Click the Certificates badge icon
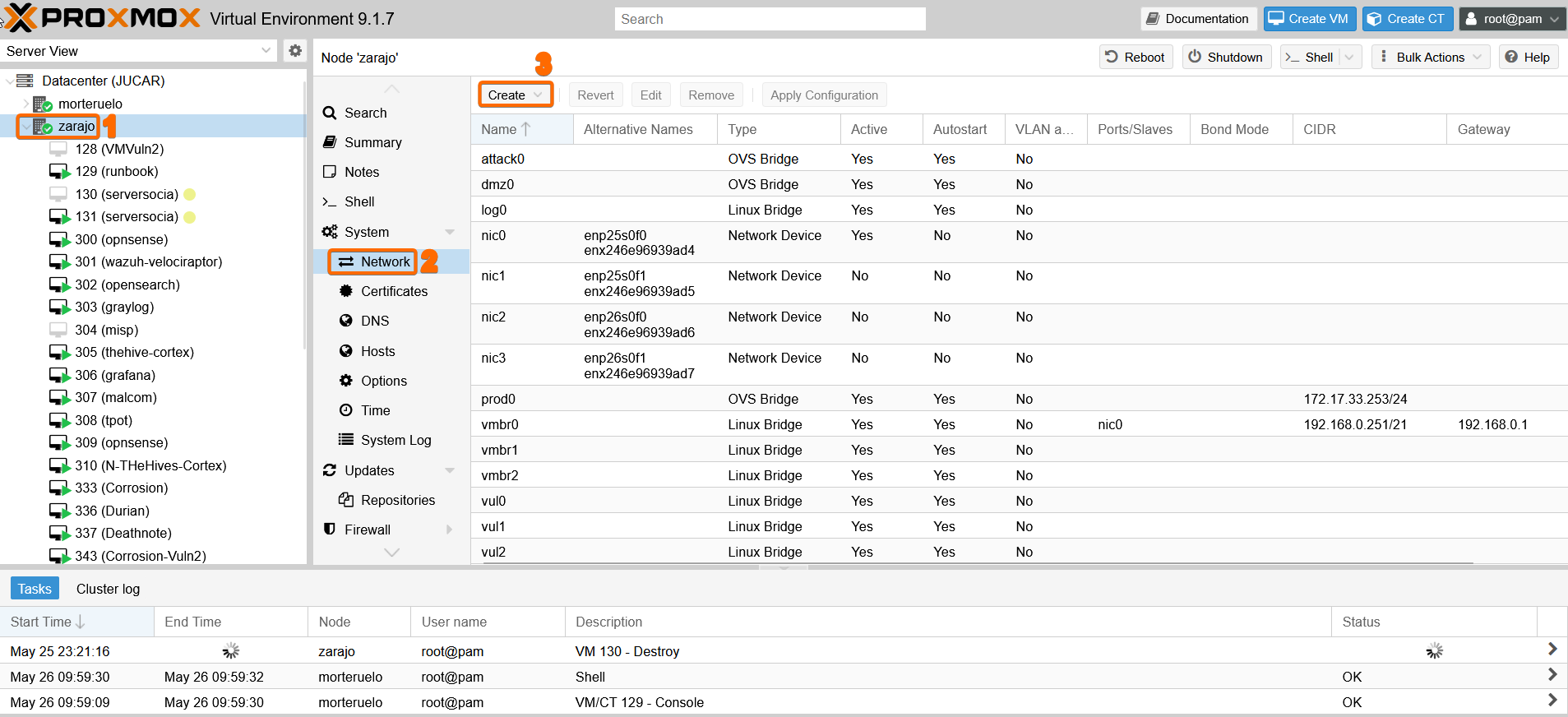 (x=346, y=291)
